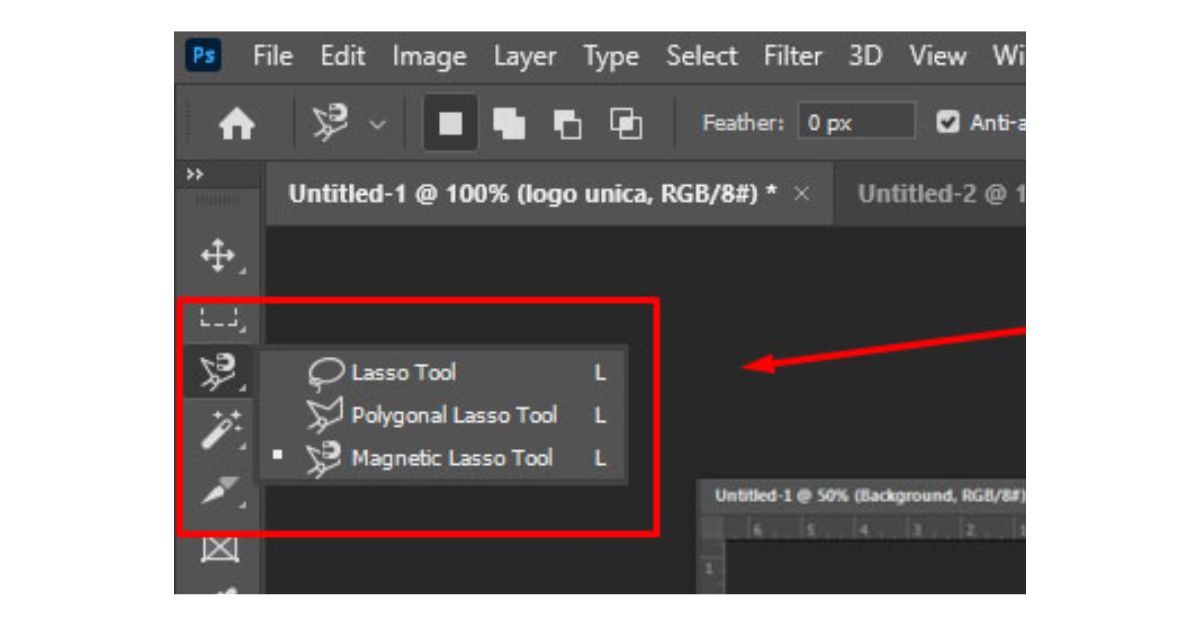Click the Untitled-1 @ 50% window title

click(x=868, y=496)
